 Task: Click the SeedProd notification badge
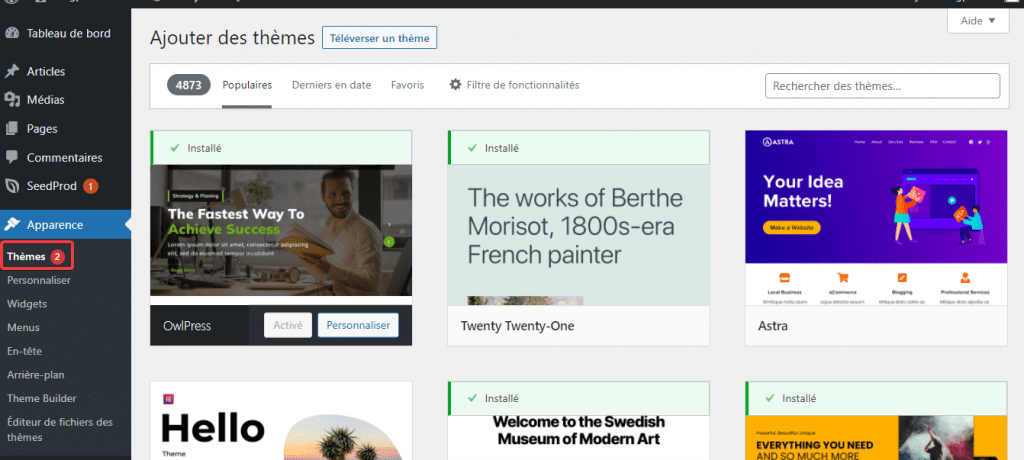[x=90, y=186]
